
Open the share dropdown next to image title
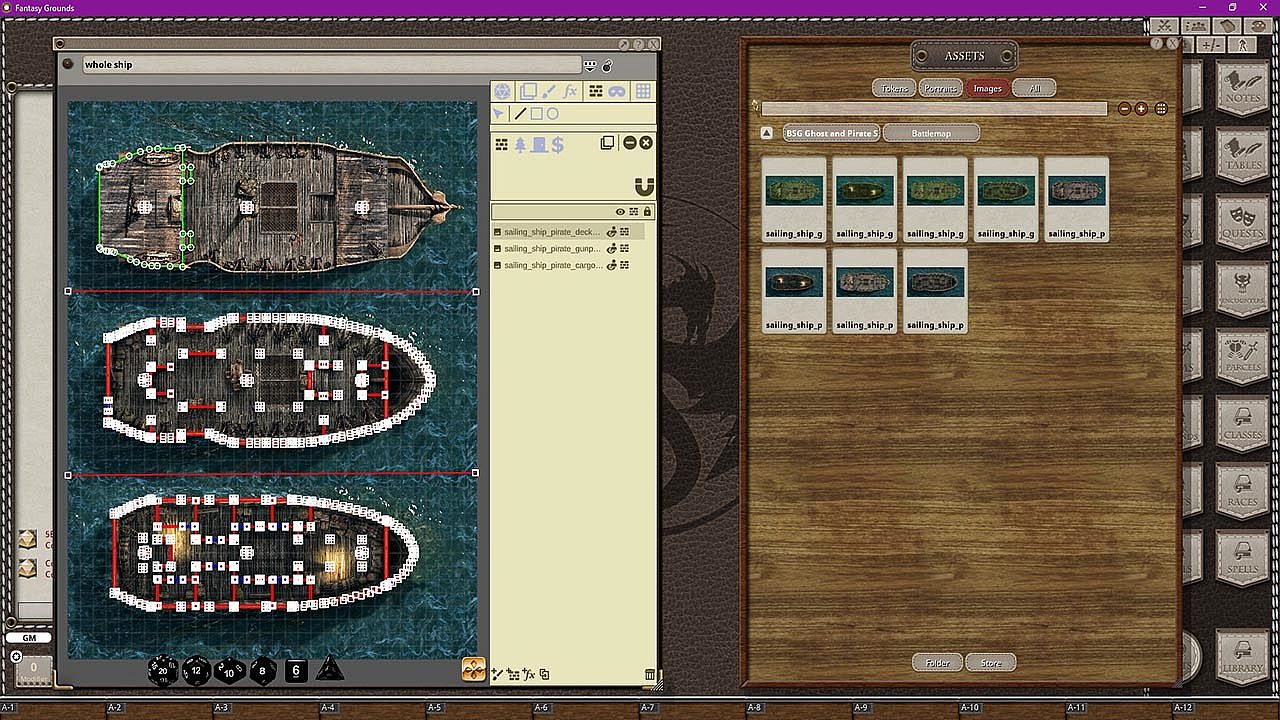point(590,65)
